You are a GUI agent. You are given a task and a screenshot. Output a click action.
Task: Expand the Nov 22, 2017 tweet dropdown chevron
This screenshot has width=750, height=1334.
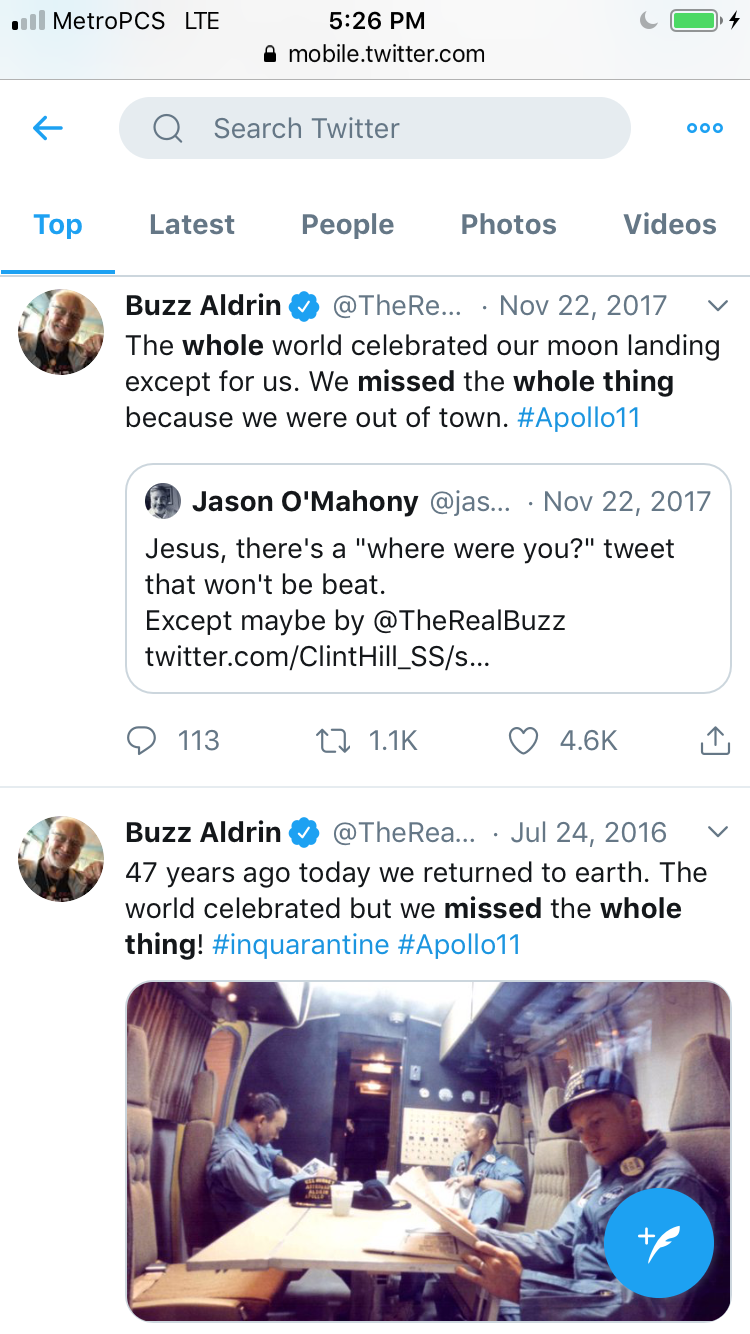(717, 306)
